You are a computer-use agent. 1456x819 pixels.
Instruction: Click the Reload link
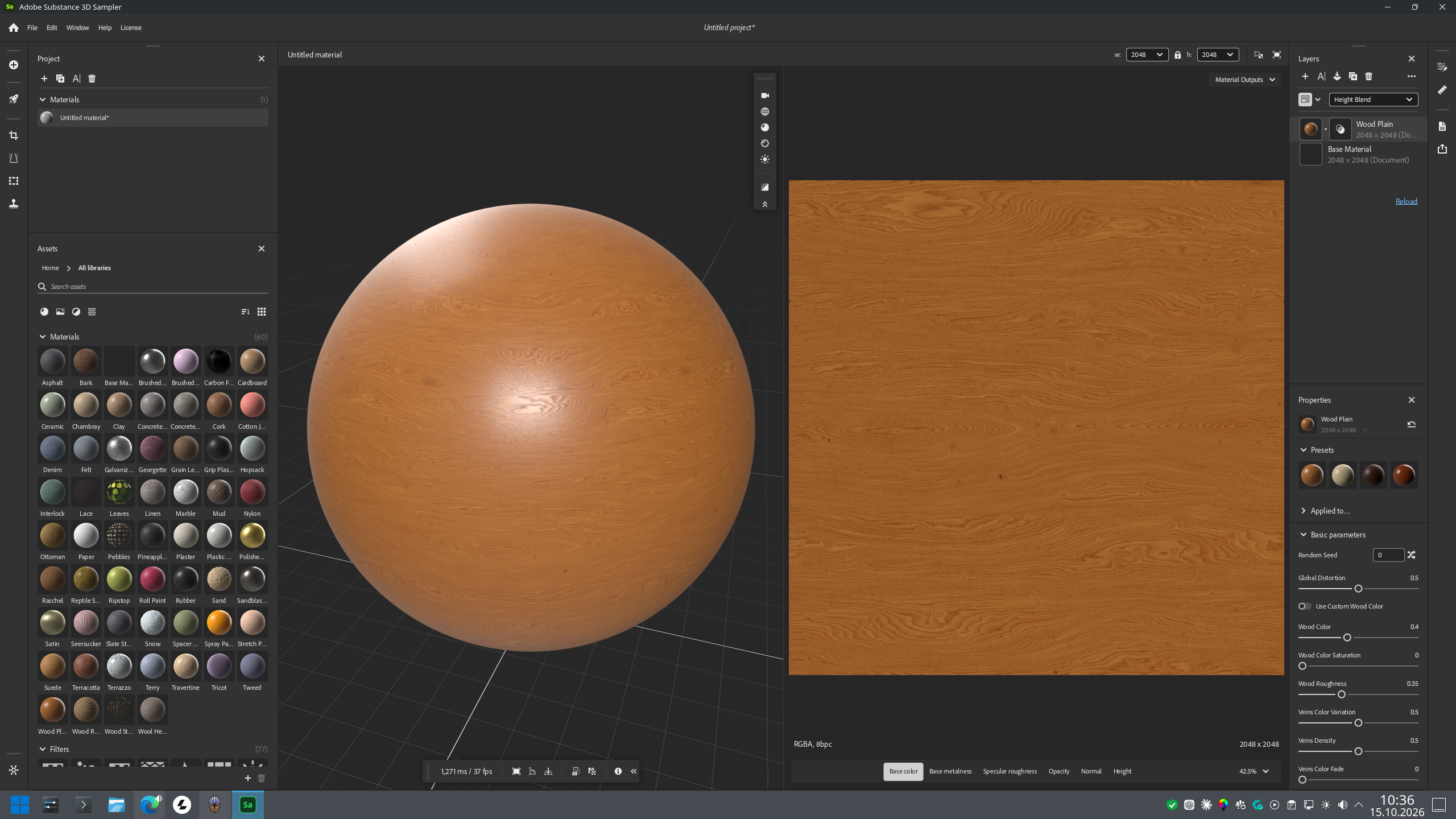[x=1406, y=201]
